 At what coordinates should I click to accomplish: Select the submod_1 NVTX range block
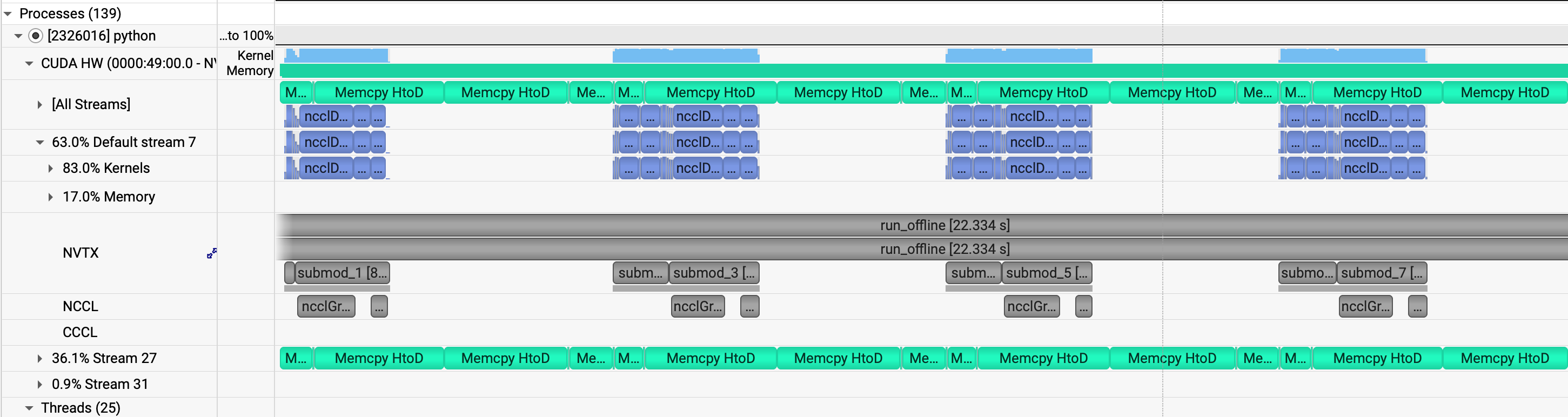(342, 273)
